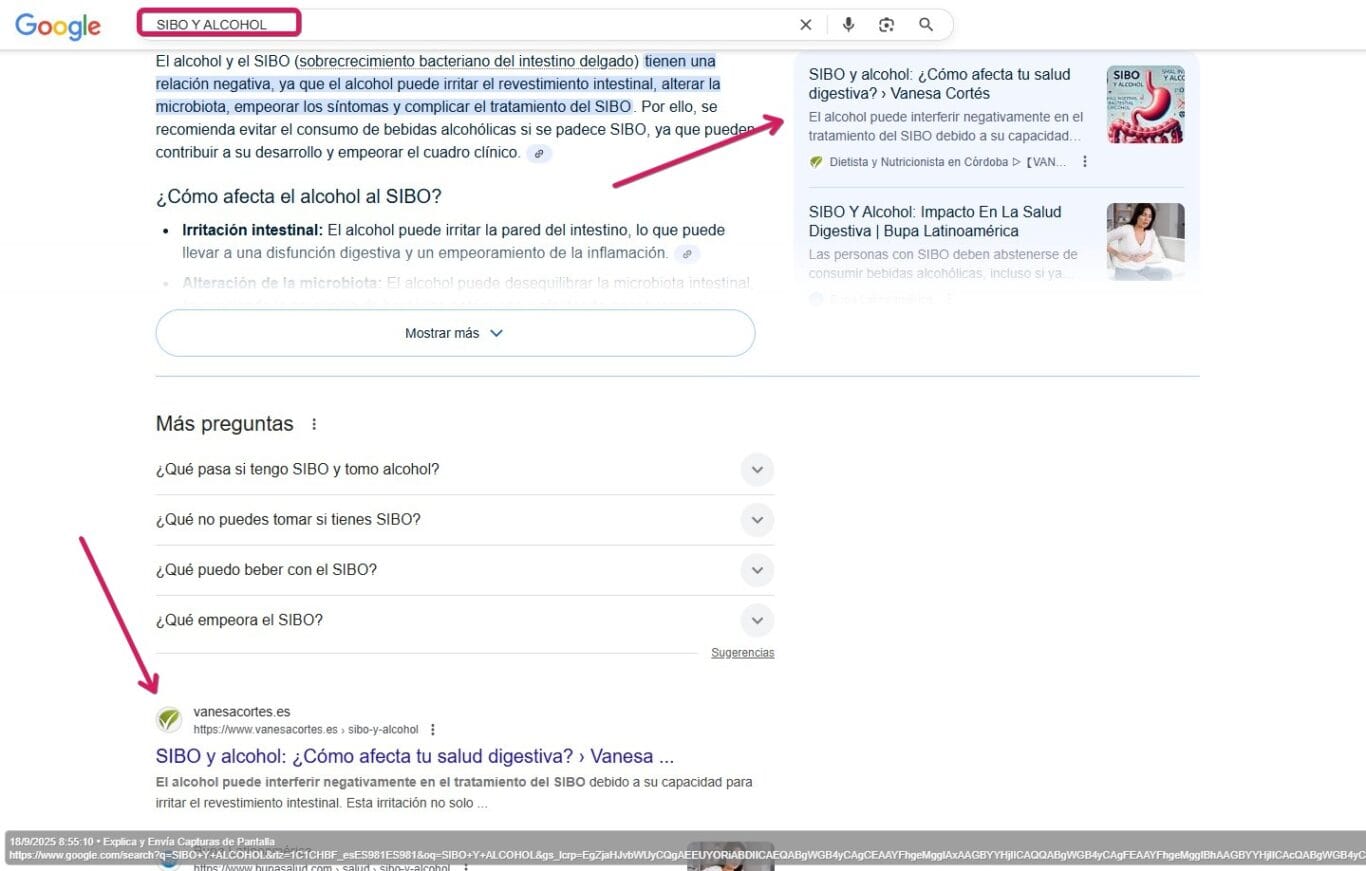This screenshot has width=1366, height=871.
Task: Expand '¿Qué no puedes tomar si tienes SIBO?'
Action: tap(465, 520)
